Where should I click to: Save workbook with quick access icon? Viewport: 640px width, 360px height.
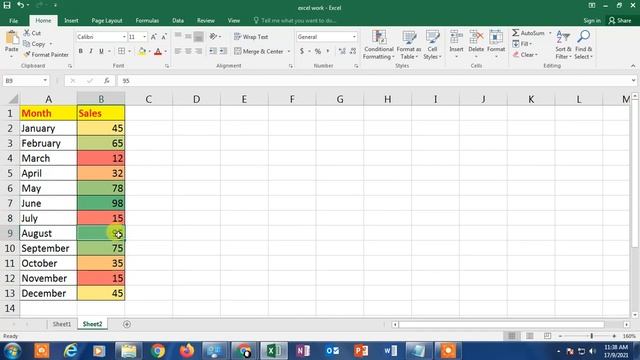point(7,5)
